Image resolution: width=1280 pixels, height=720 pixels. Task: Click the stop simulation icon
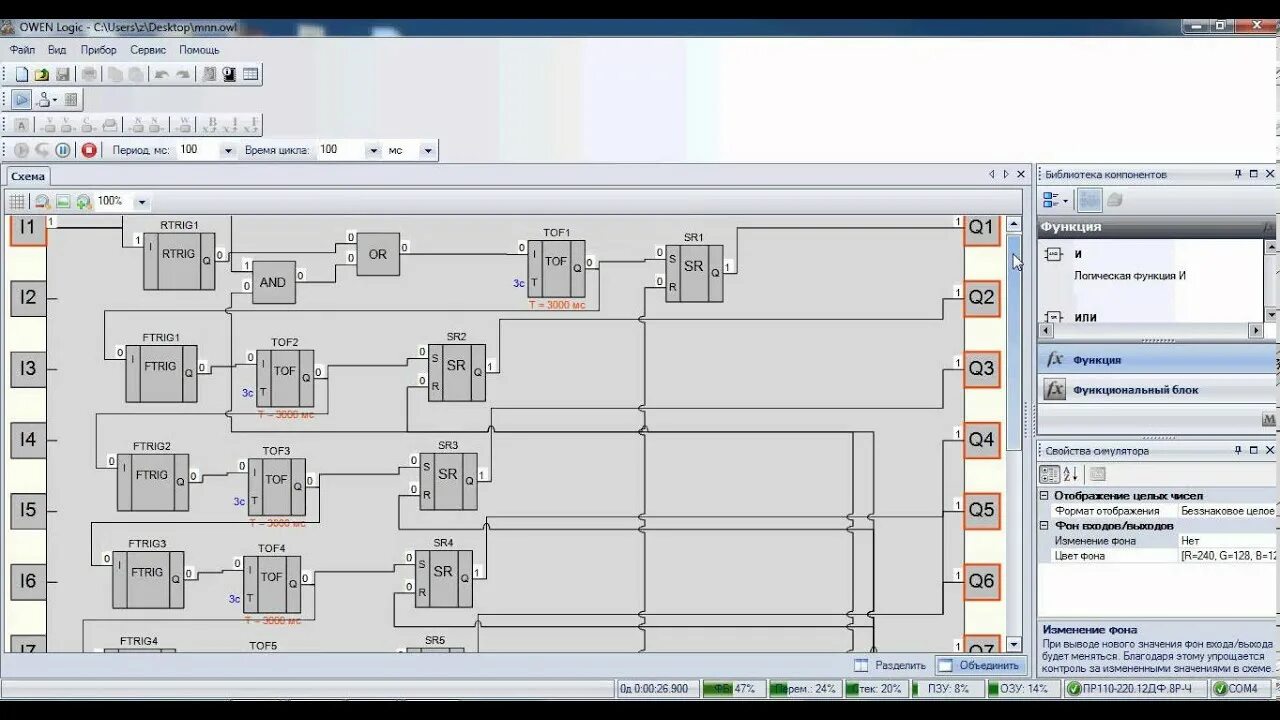point(89,150)
